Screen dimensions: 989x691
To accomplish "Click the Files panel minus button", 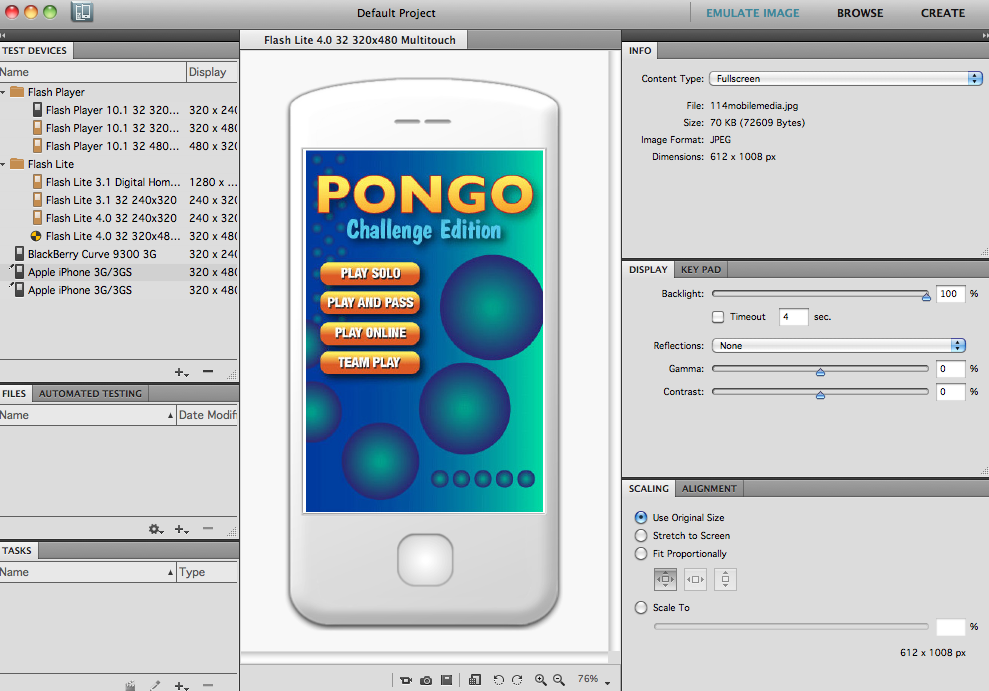I will point(208,528).
